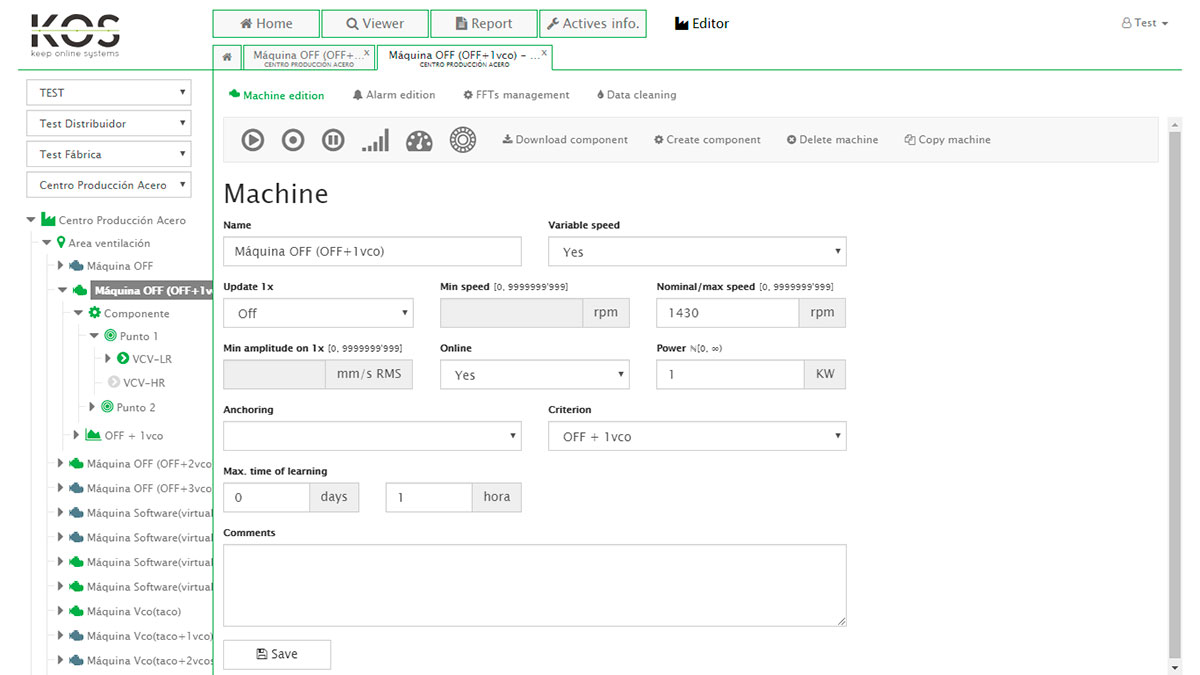
Task: Click the home icon tab
Action: coord(227,58)
